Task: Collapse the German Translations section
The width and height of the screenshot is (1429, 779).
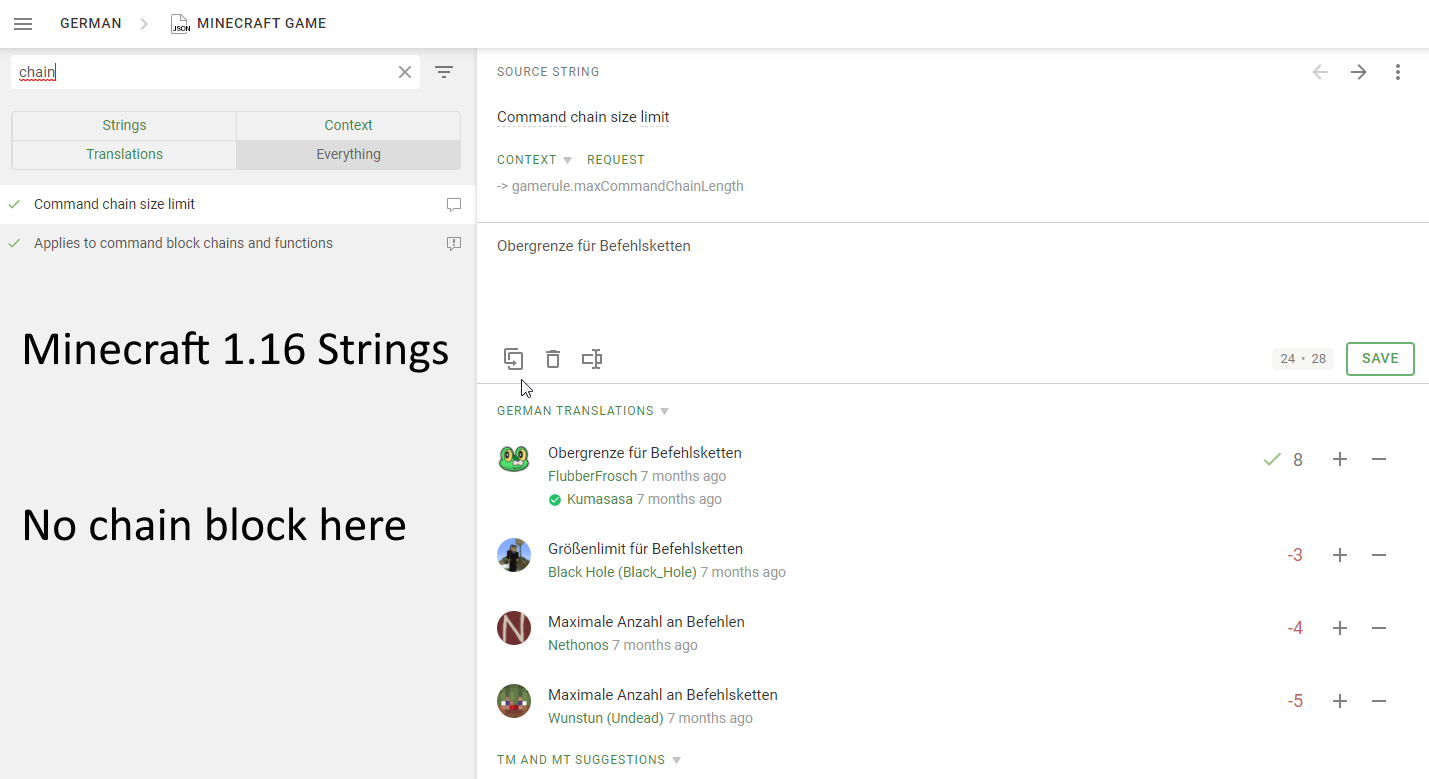Action: coord(583,411)
